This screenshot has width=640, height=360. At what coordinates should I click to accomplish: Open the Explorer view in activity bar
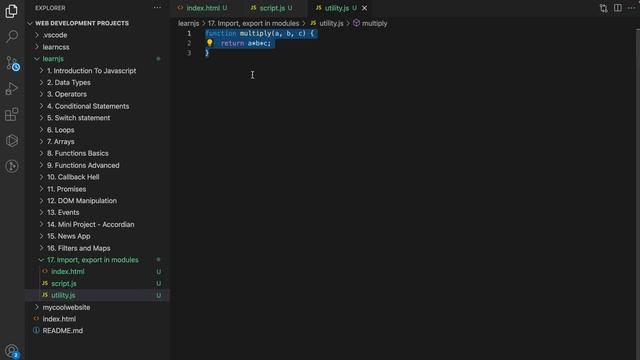11,11
